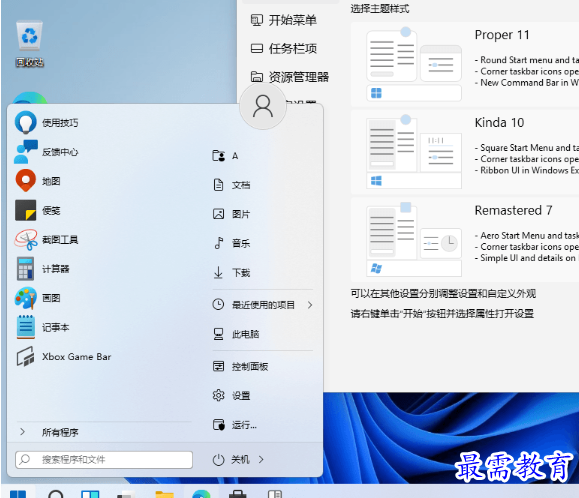Click the 最近使用的项目 menu entry
The height and width of the screenshot is (498, 579).
[x=263, y=305]
